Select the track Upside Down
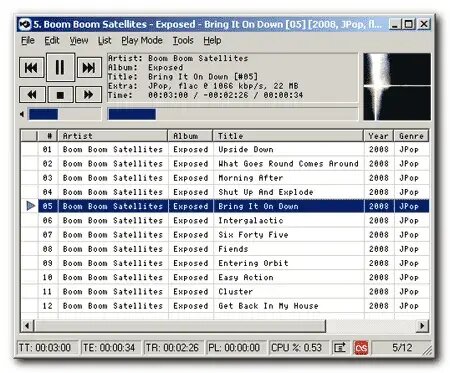This screenshot has width=450, height=373. [x=225, y=149]
